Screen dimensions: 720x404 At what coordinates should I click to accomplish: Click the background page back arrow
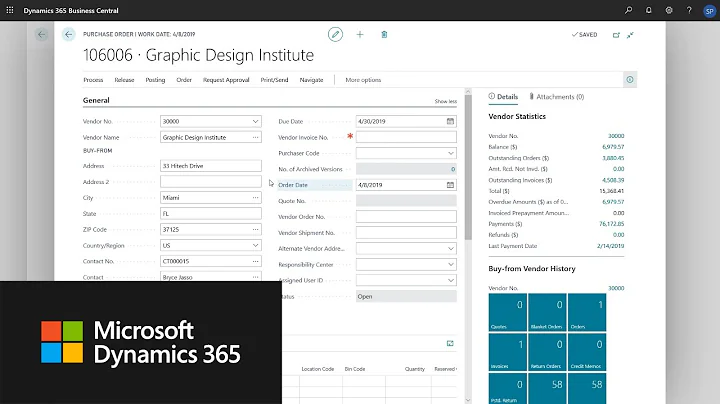click(41, 34)
